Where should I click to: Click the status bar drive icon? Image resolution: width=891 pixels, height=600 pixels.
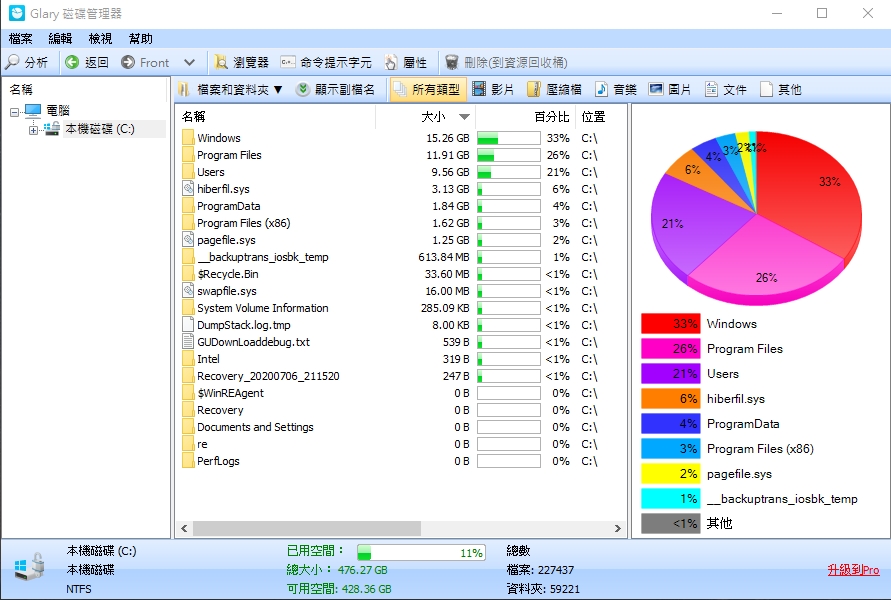click(29, 566)
